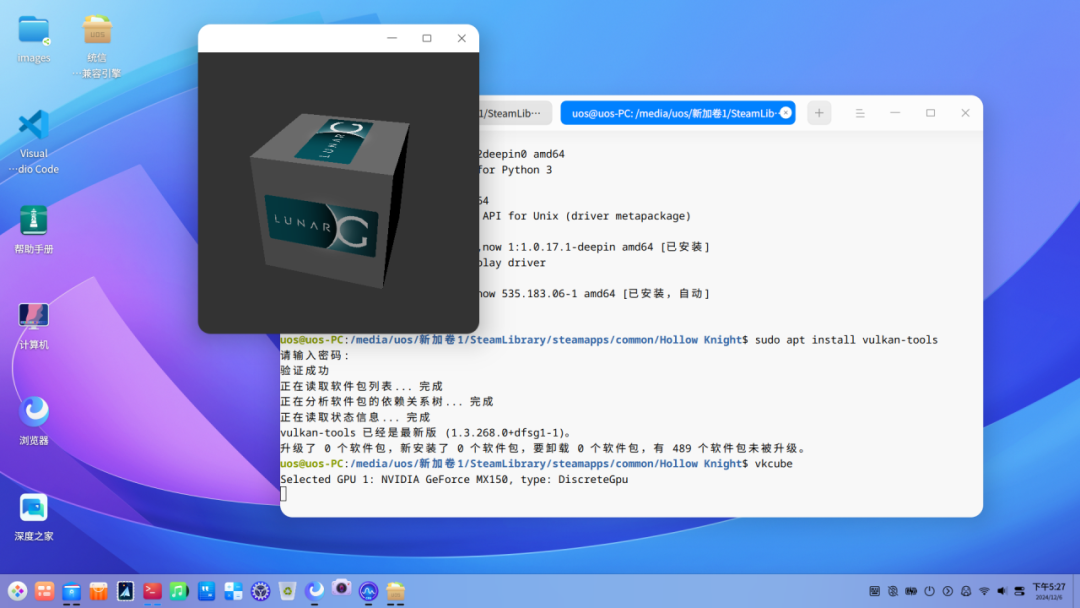Open the Trash icon in the dock

(287, 593)
